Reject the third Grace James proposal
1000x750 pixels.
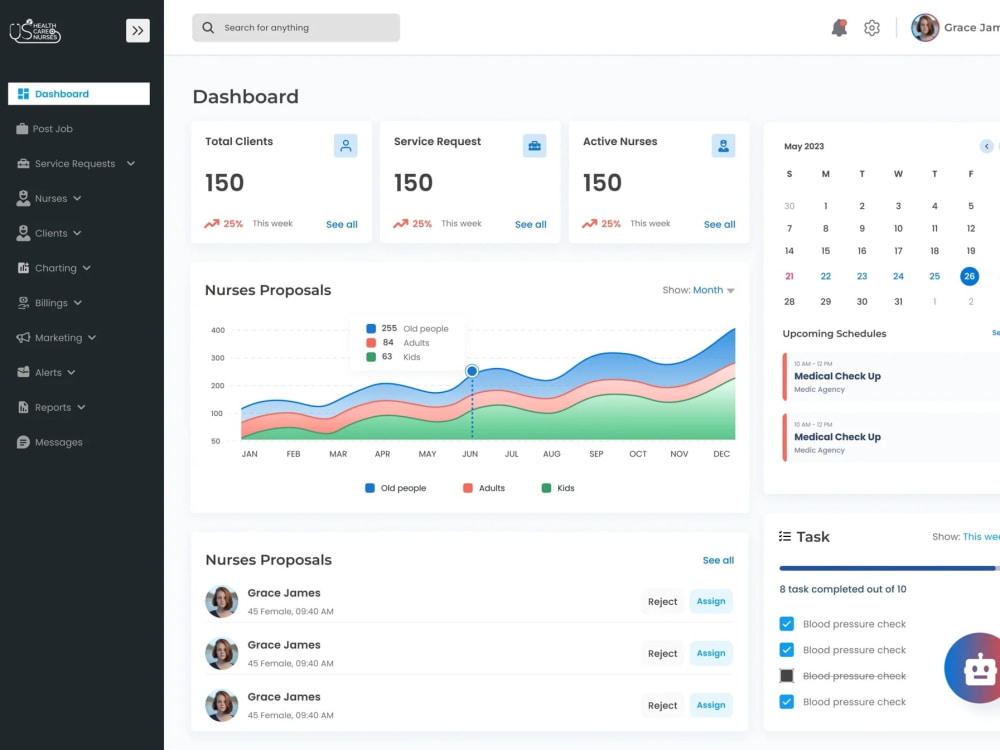click(x=662, y=705)
